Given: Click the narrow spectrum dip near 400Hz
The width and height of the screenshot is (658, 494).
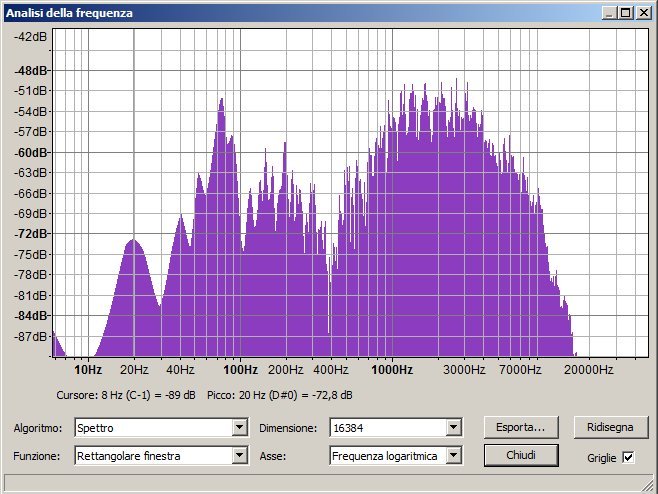Looking at the screenshot, I should pyautogui.click(x=330, y=290).
